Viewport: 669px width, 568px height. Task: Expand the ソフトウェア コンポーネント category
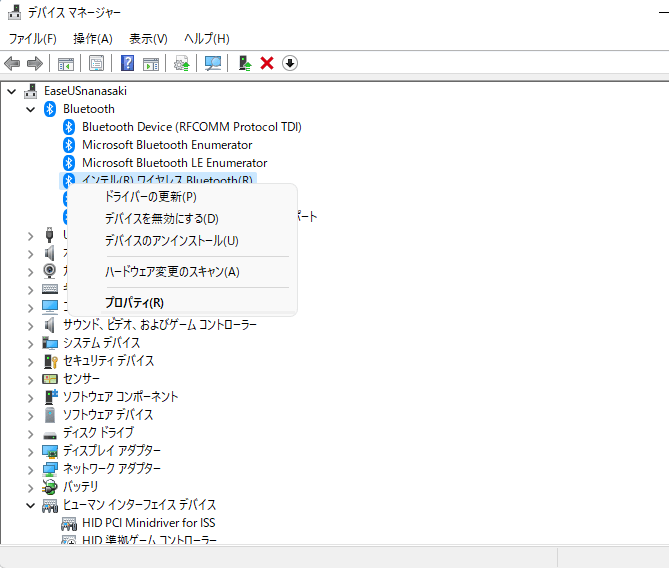30,398
